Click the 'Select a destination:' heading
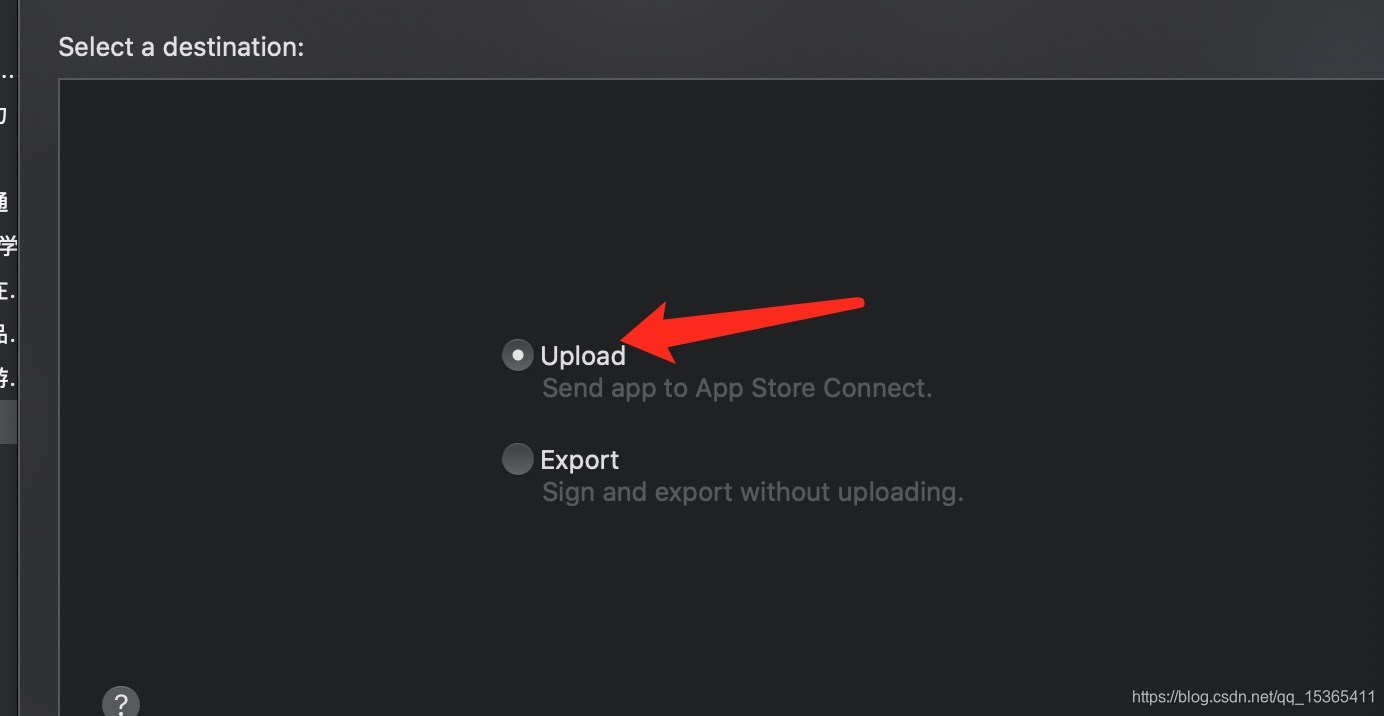Image resolution: width=1384 pixels, height=716 pixels. pos(181,47)
